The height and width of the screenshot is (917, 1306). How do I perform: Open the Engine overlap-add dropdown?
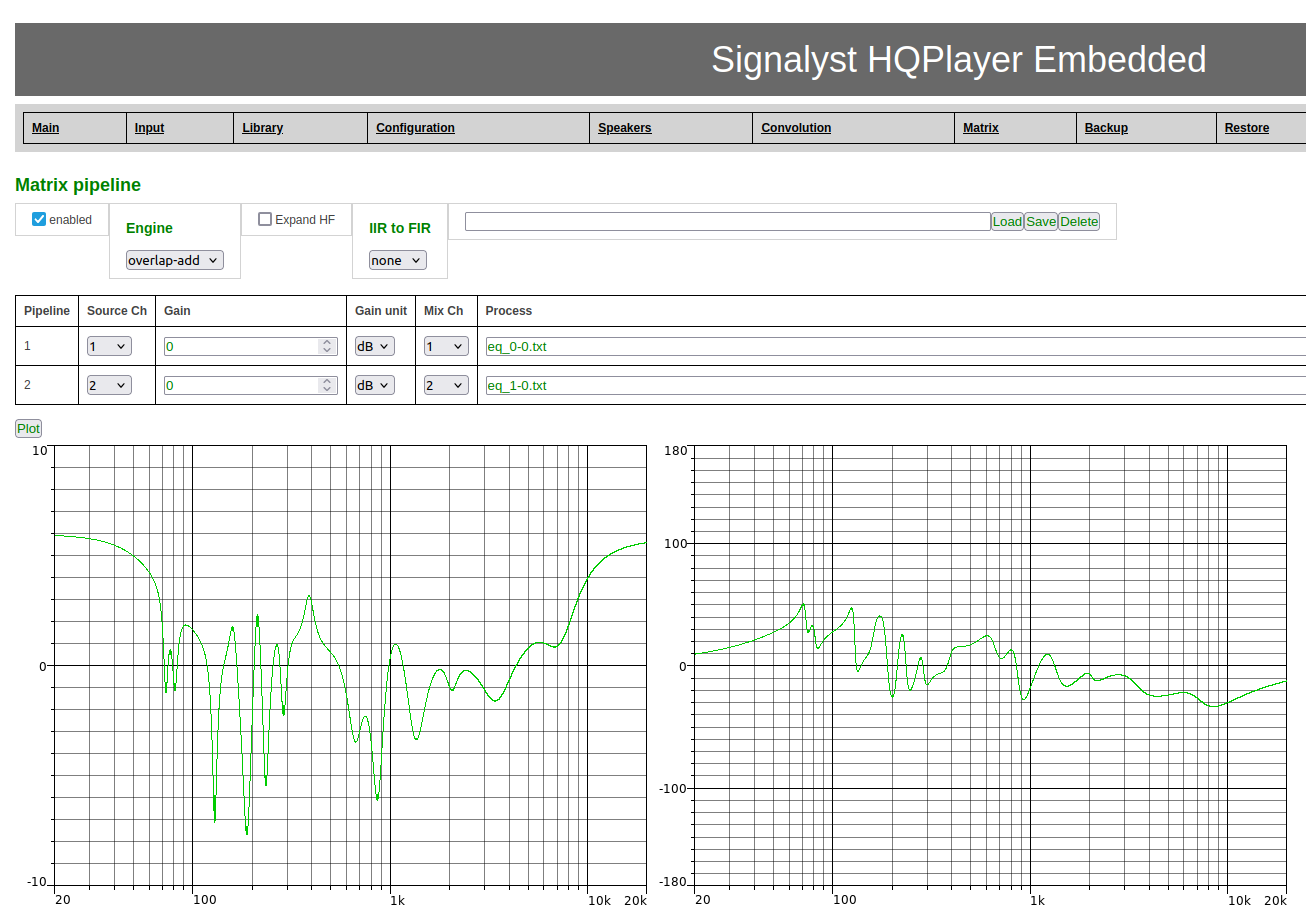pos(175,260)
